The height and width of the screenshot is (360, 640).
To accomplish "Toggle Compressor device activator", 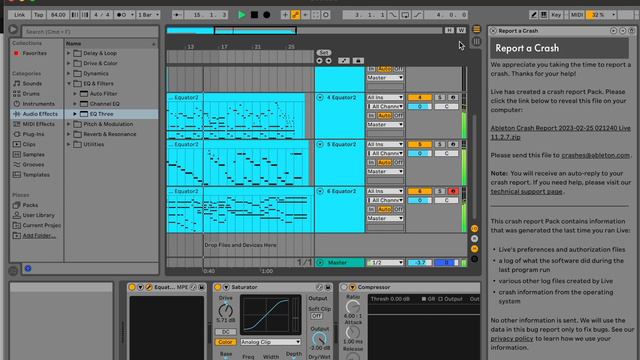I will tap(344, 287).
